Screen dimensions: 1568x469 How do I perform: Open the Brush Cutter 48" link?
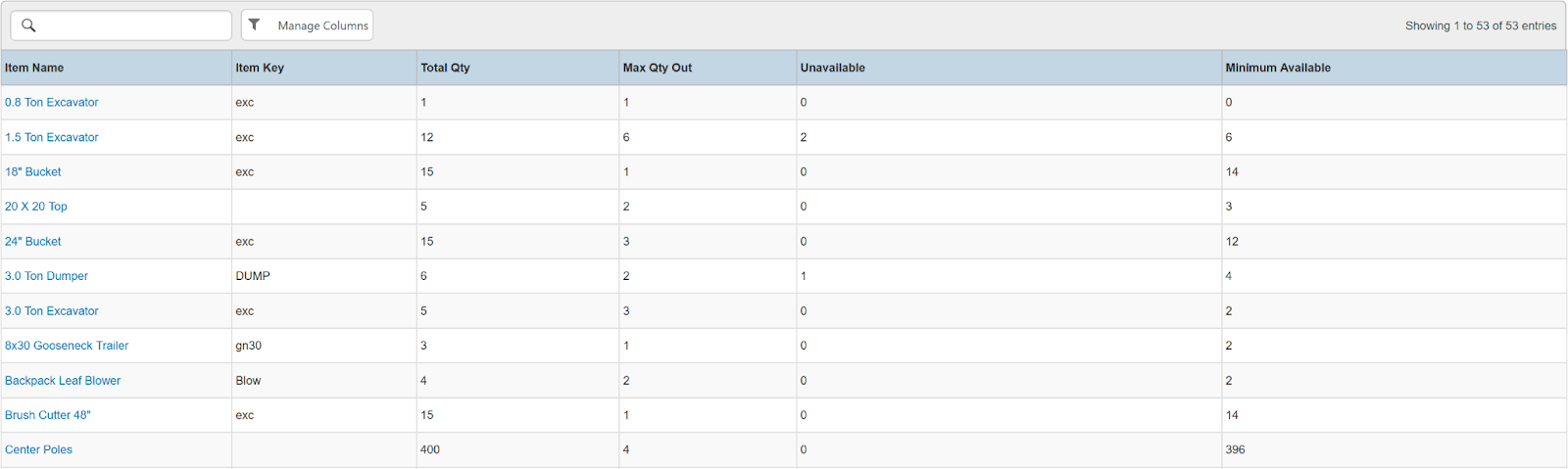tap(48, 415)
